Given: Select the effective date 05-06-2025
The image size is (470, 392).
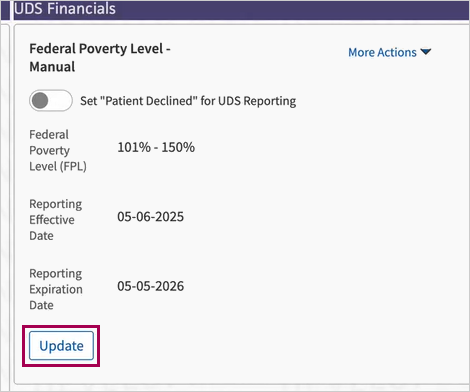Looking at the screenshot, I should [x=150, y=217].
